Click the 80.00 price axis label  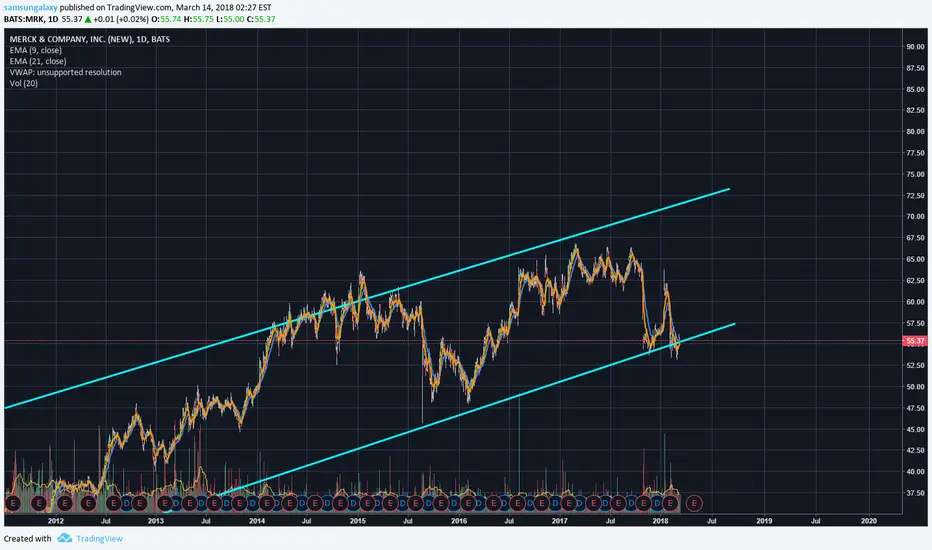[x=915, y=131]
